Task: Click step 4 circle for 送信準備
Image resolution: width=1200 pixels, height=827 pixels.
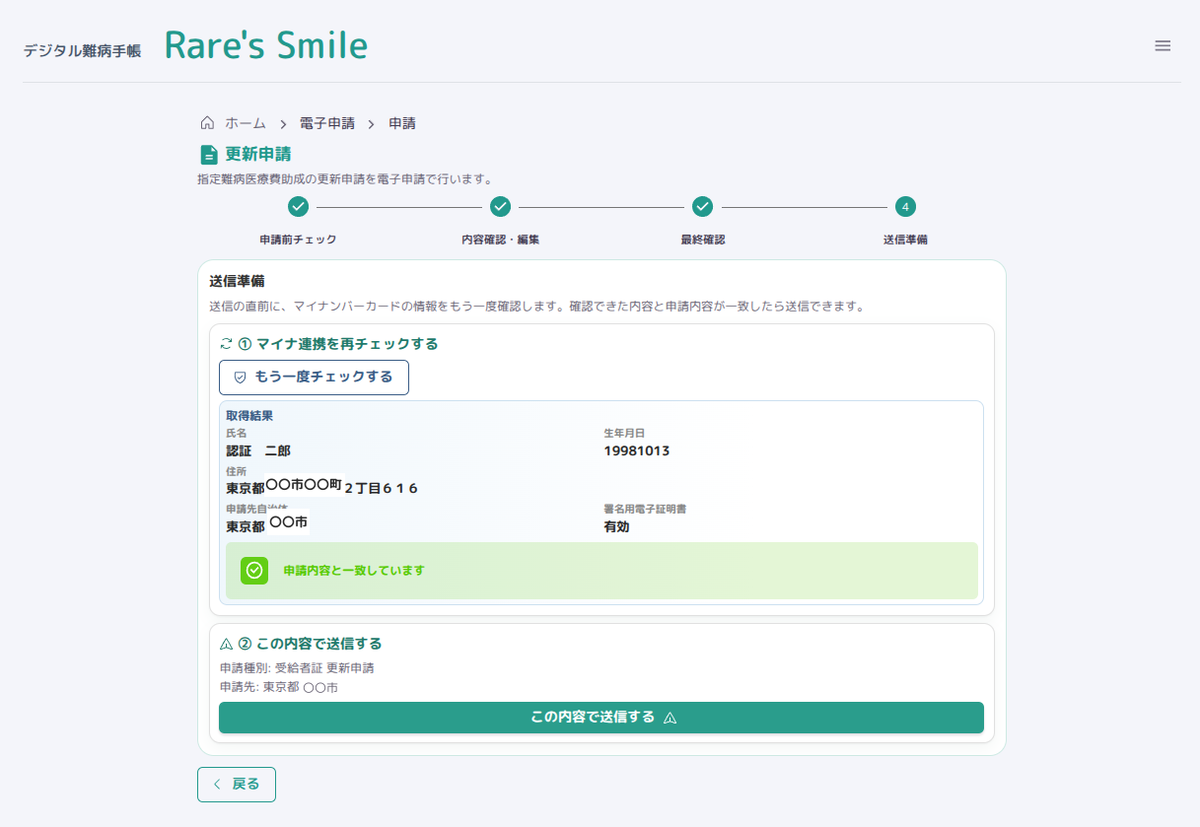Action: click(x=905, y=207)
